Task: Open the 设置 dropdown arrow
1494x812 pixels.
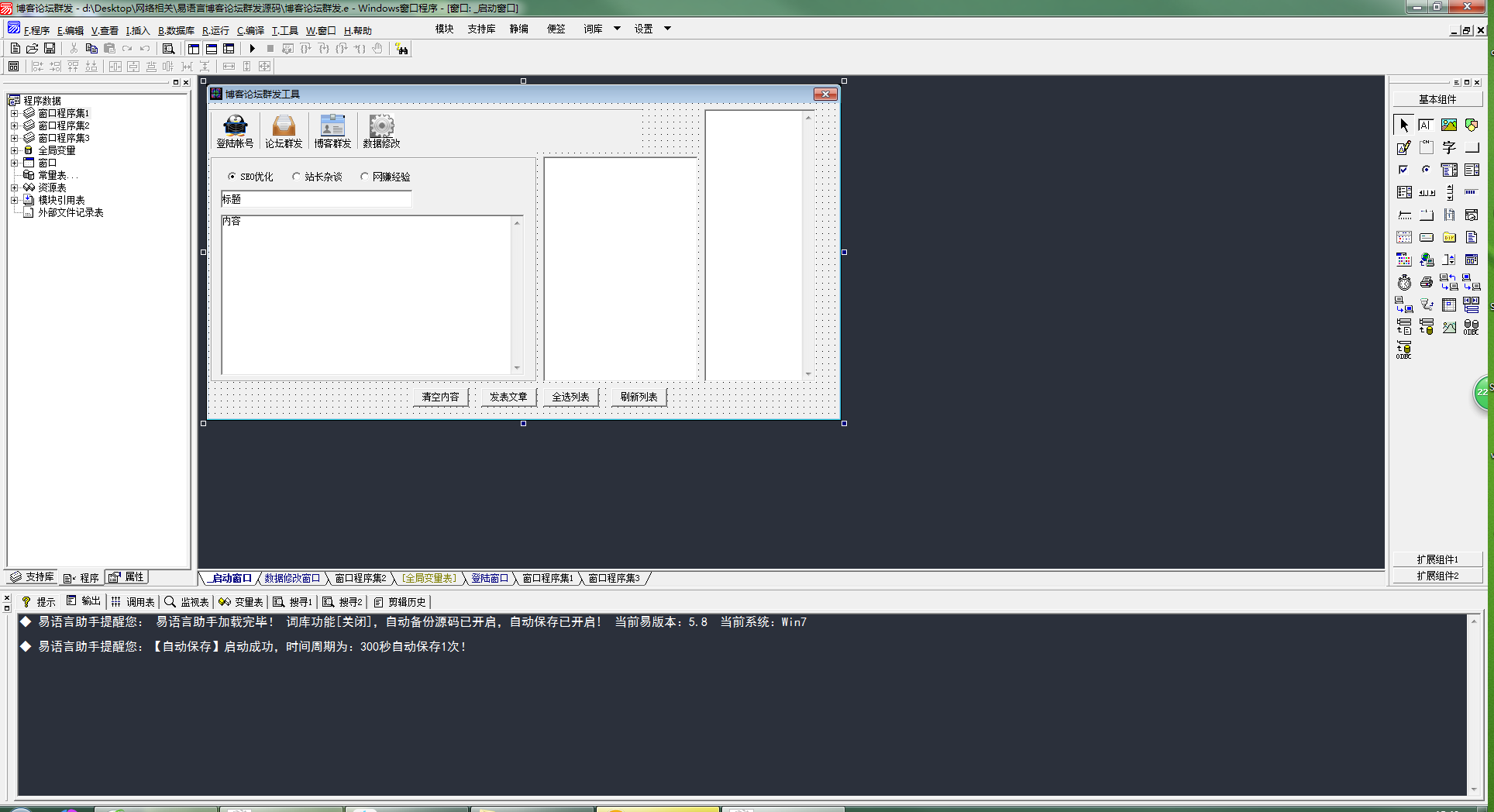Action: [667, 29]
